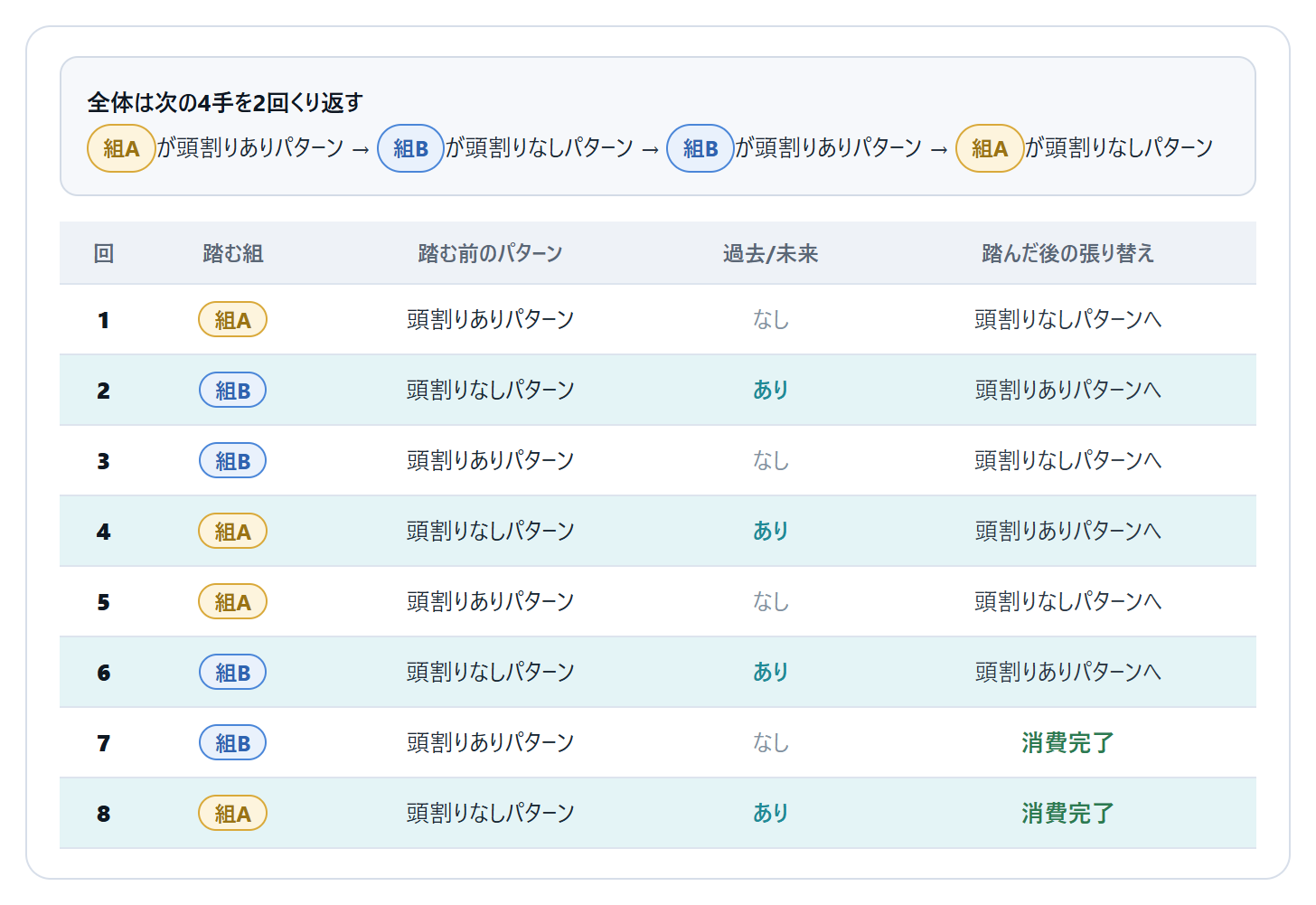Click the 組B badge before 頭割りなしパターン in summary

click(x=410, y=148)
